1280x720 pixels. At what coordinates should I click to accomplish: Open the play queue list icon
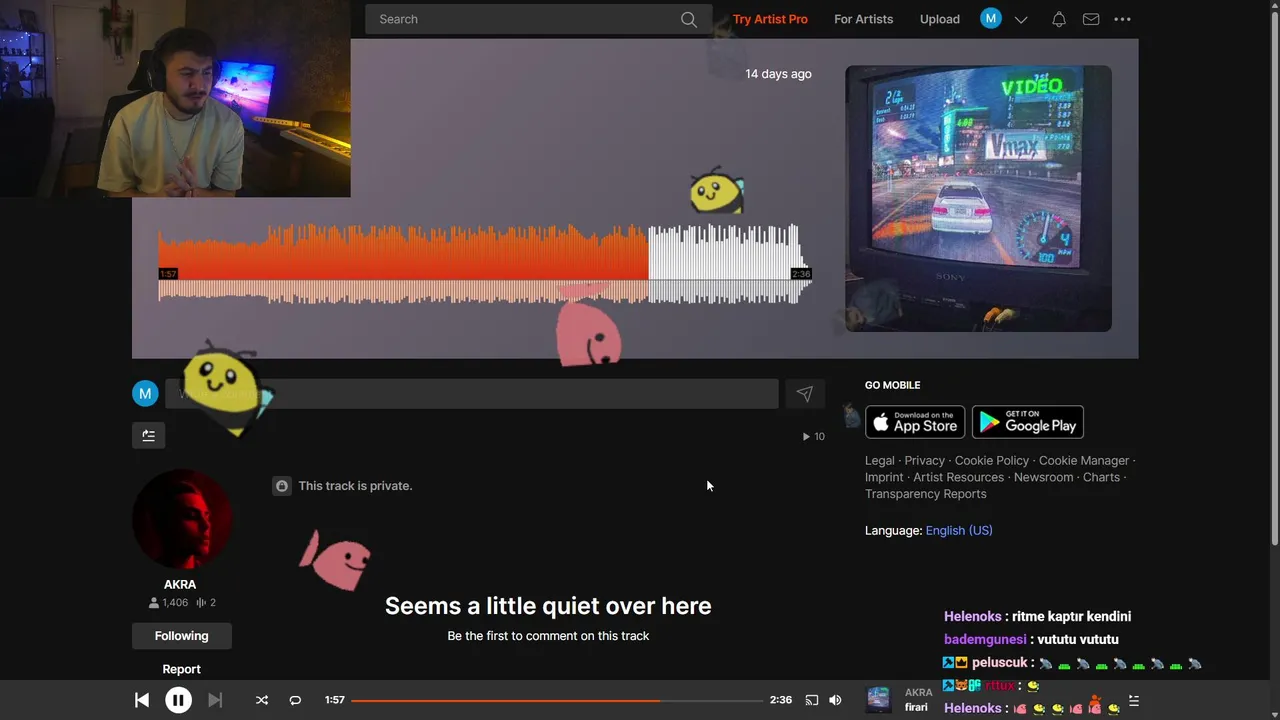pos(1133,701)
